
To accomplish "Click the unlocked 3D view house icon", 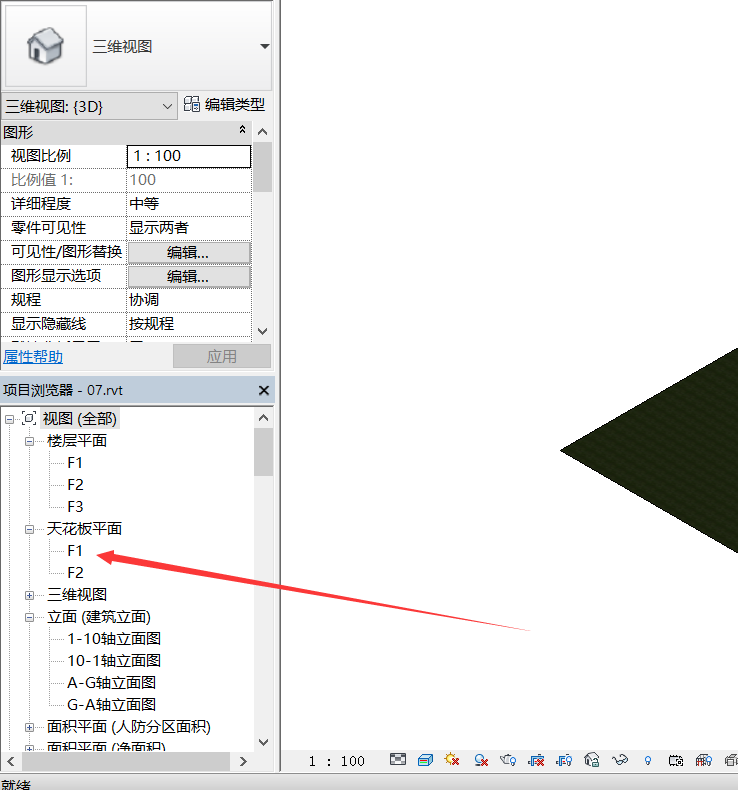I will pyautogui.click(x=592, y=761).
